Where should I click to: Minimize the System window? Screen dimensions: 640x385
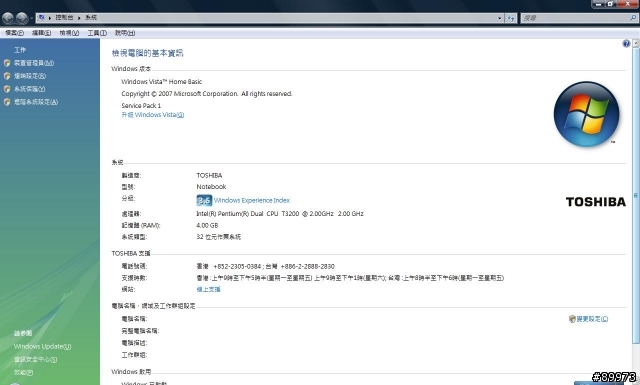[598, 4]
